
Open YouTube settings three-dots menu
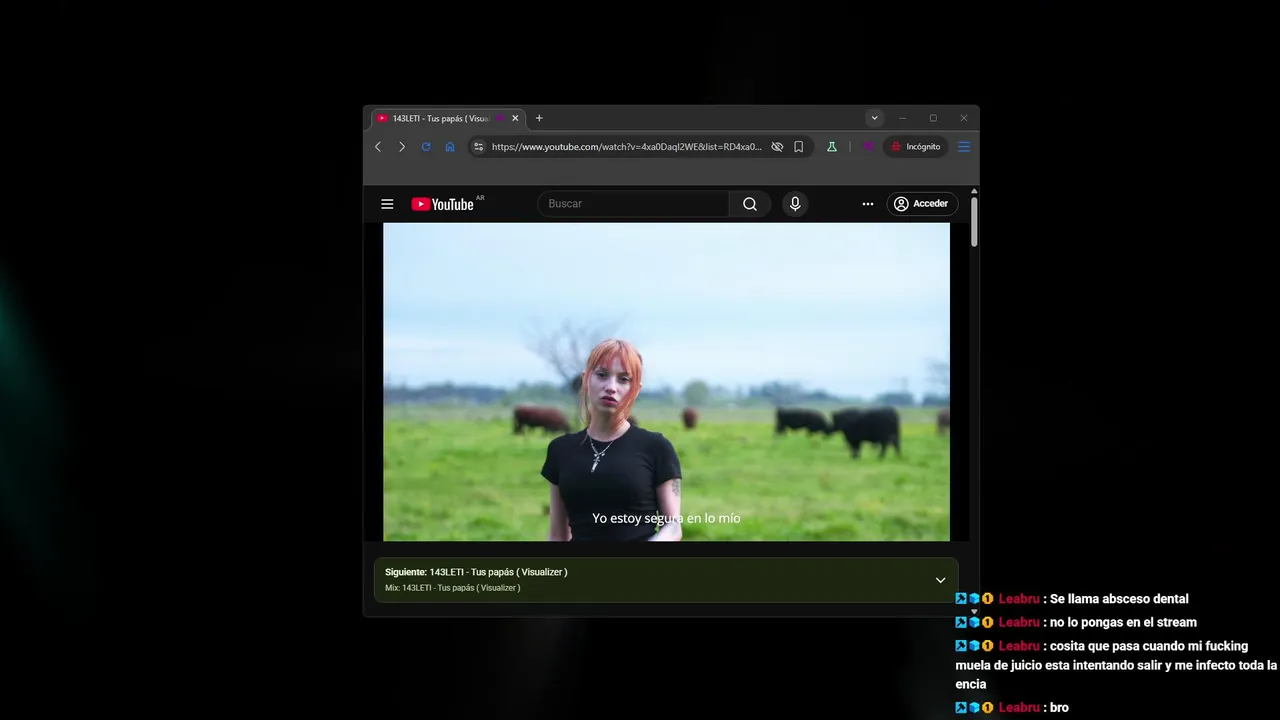pyautogui.click(x=868, y=204)
